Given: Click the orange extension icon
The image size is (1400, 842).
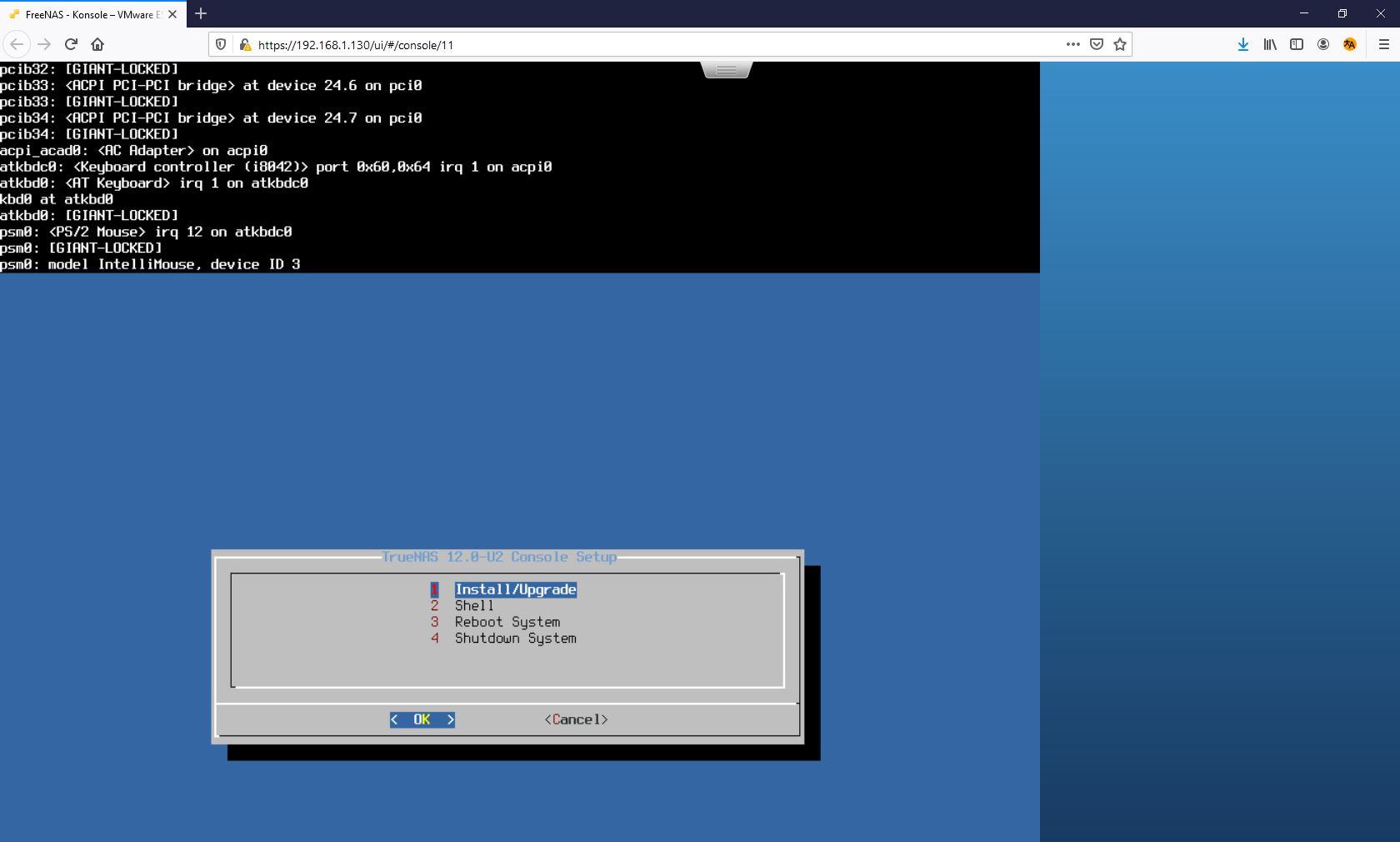Looking at the screenshot, I should [1350, 44].
